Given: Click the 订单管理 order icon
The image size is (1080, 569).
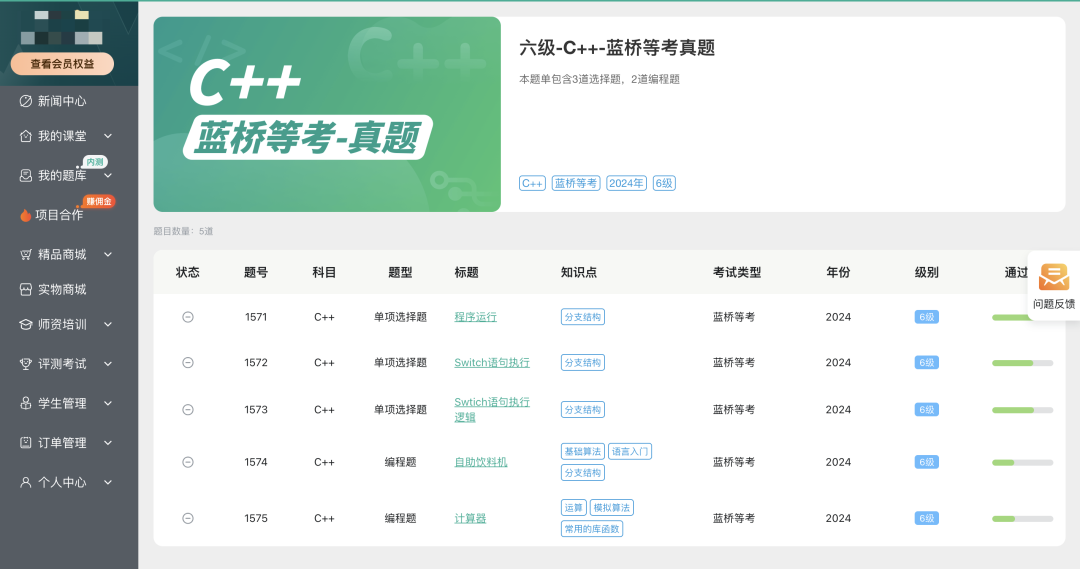Looking at the screenshot, I should pos(25,443).
